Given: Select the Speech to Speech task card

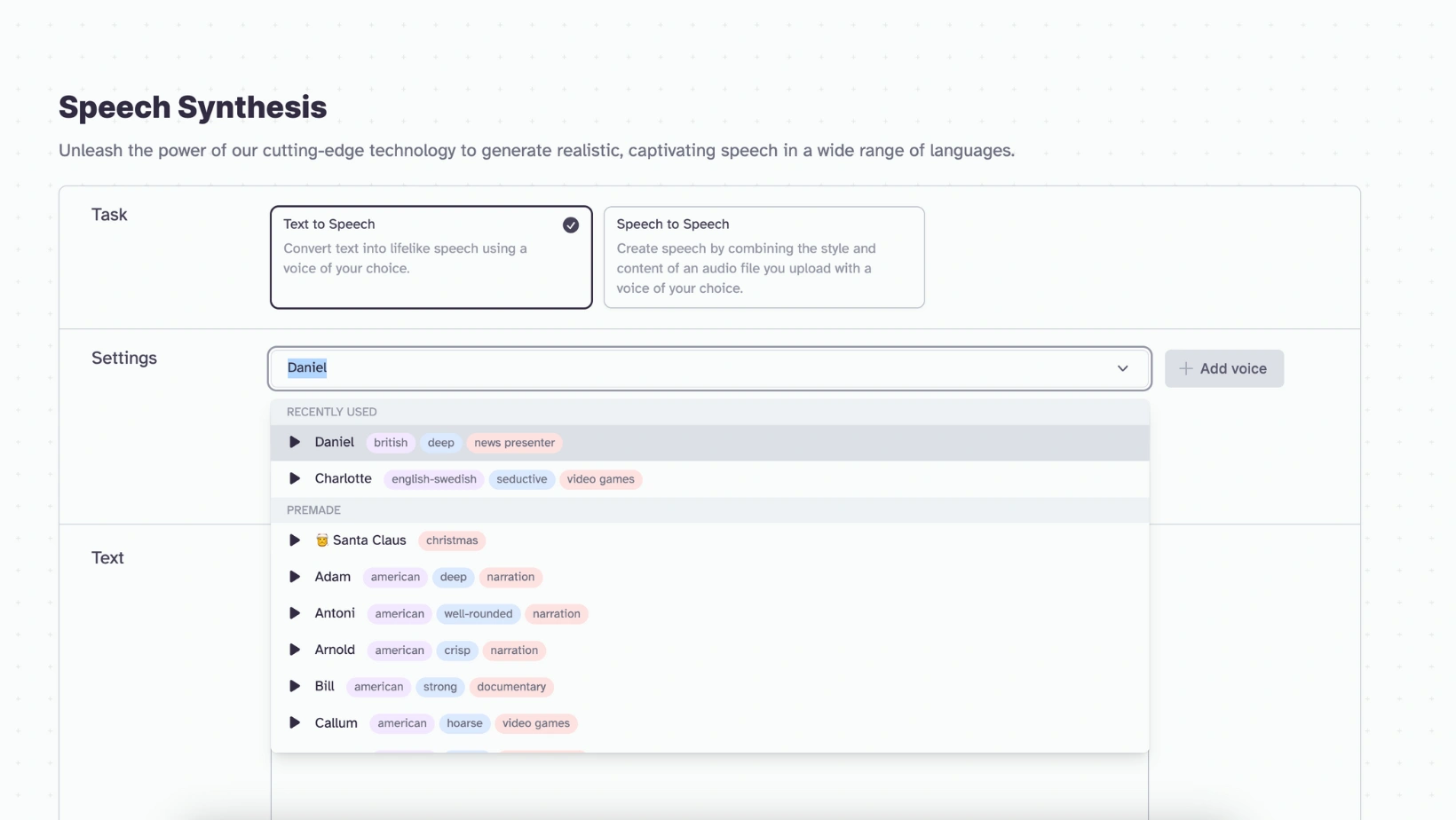Looking at the screenshot, I should pos(764,257).
